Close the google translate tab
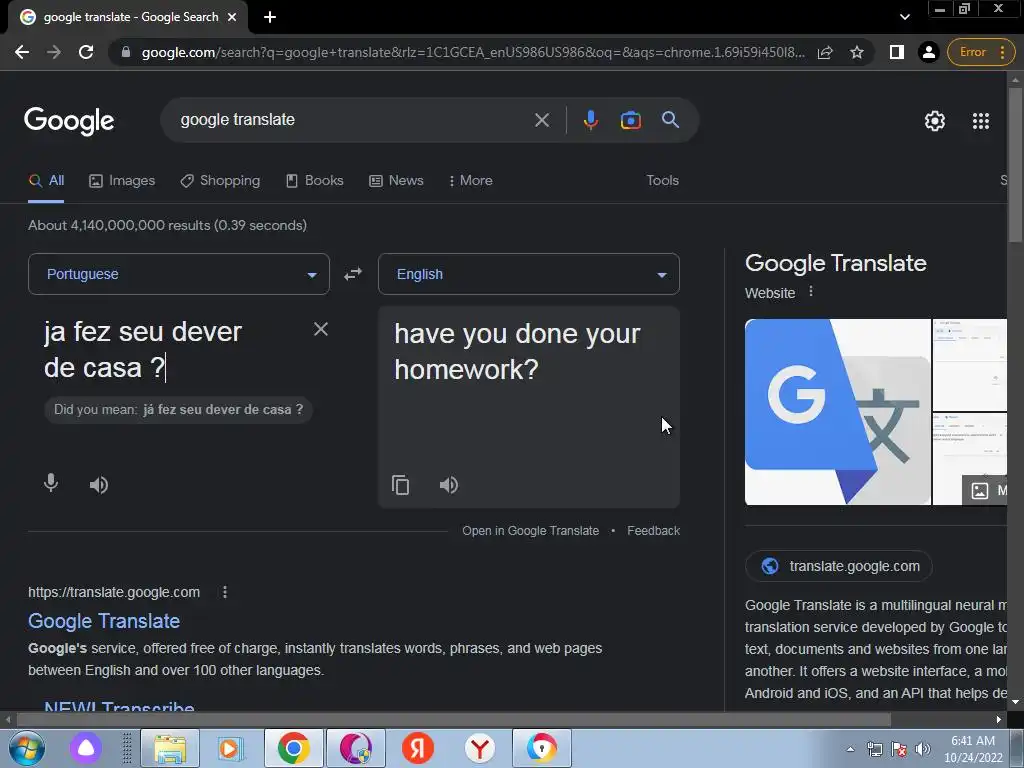The width and height of the screenshot is (1024, 768). 232,17
